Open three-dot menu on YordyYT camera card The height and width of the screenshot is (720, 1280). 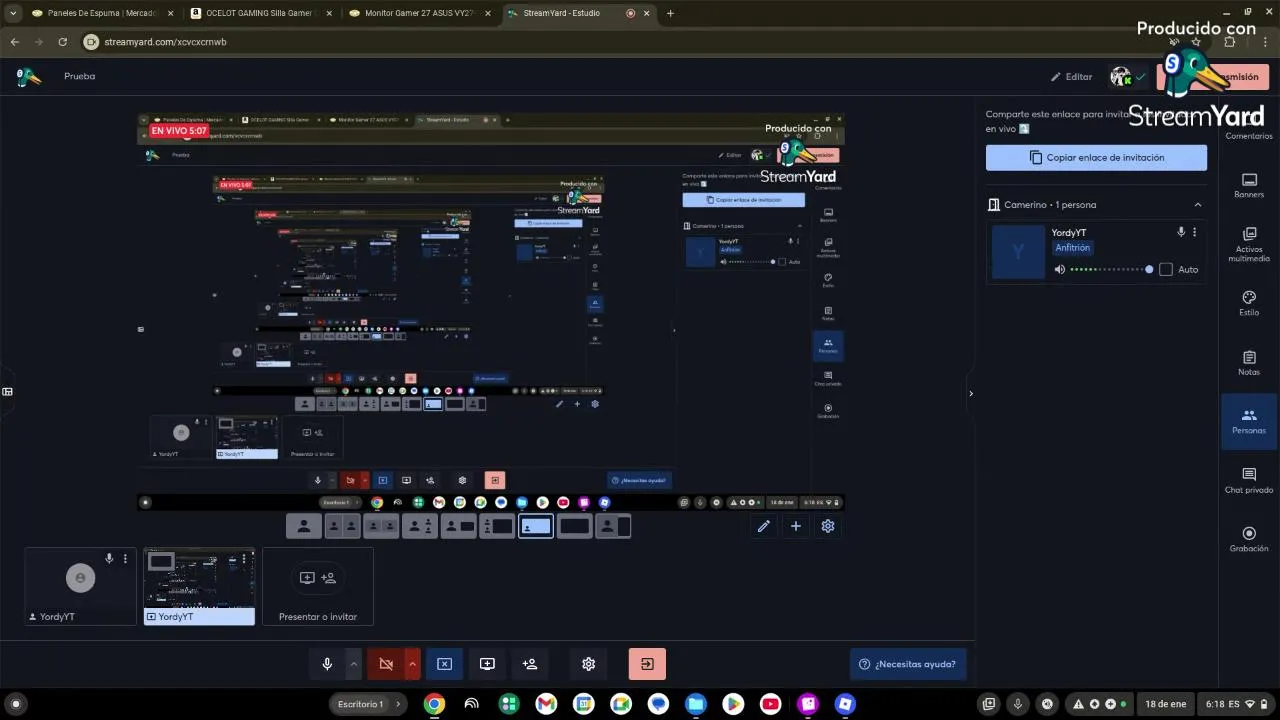point(125,558)
